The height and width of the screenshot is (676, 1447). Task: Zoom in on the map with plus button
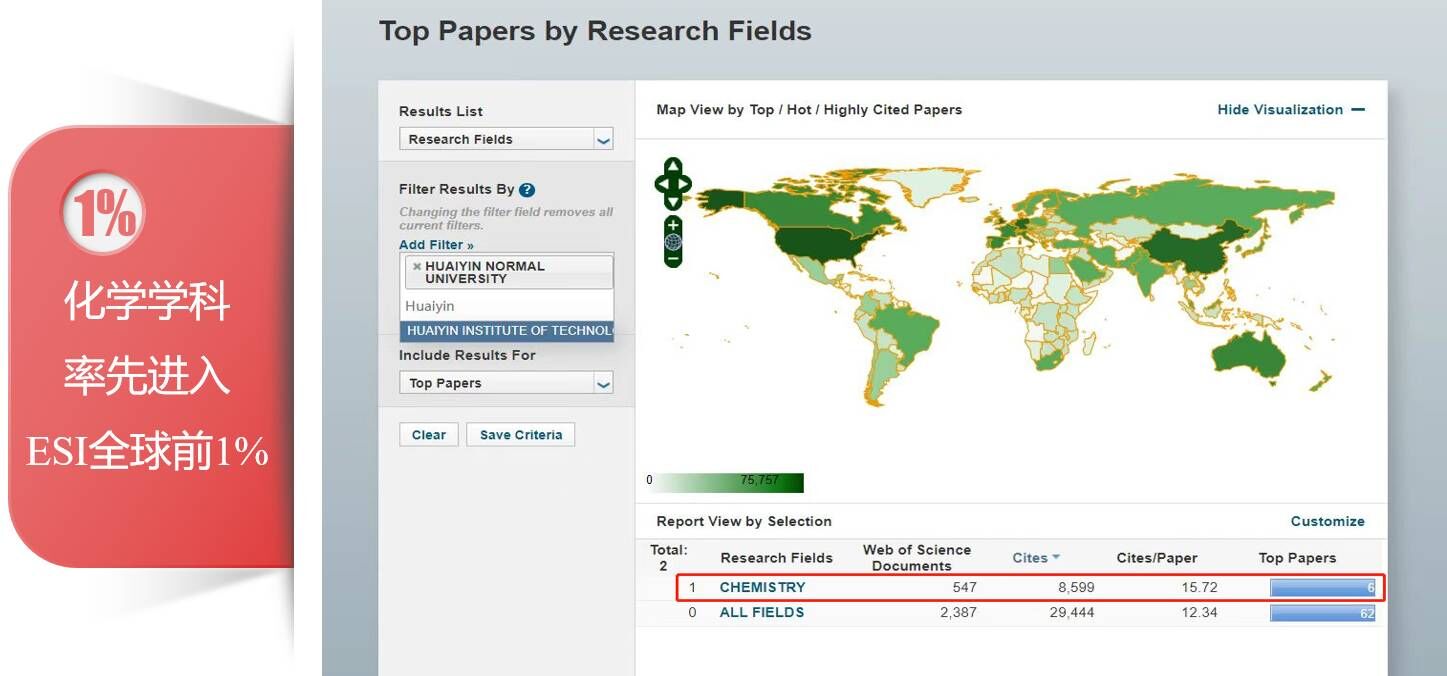[673, 225]
